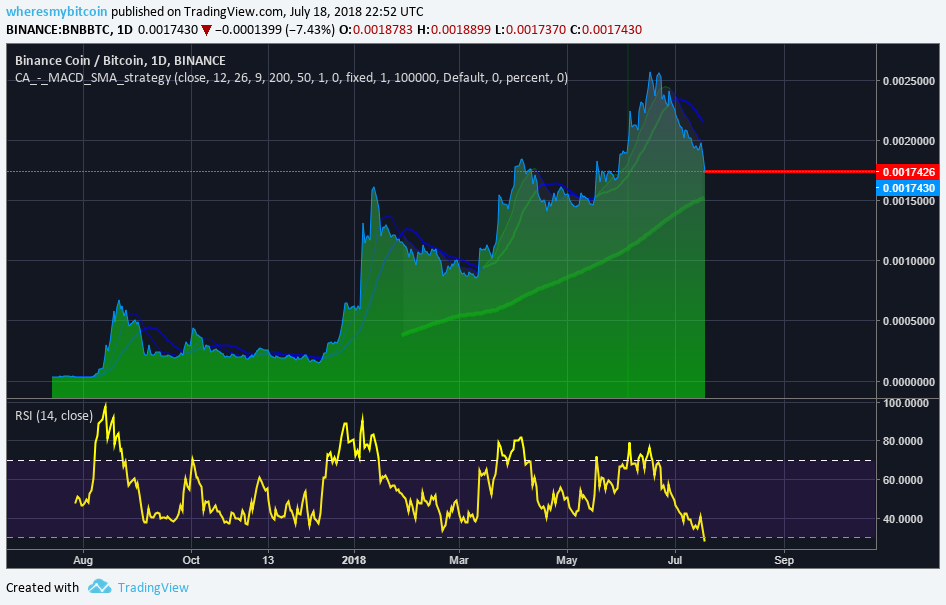Open the TradingView link at bottom
The height and width of the screenshot is (605, 946).
pyautogui.click(x=153, y=587)
